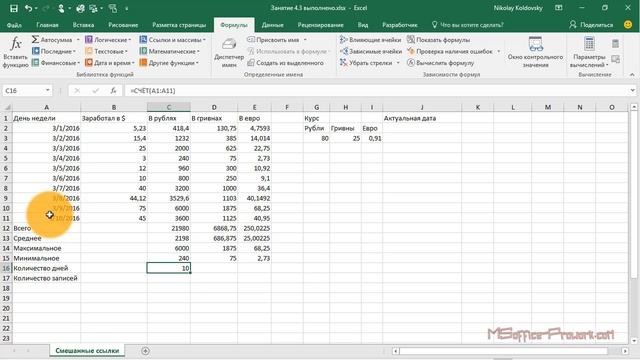This screenshot has width=640, height=360.
Task: Select cell A17 'Количество записей'
Action: click(x=47, y=278)
